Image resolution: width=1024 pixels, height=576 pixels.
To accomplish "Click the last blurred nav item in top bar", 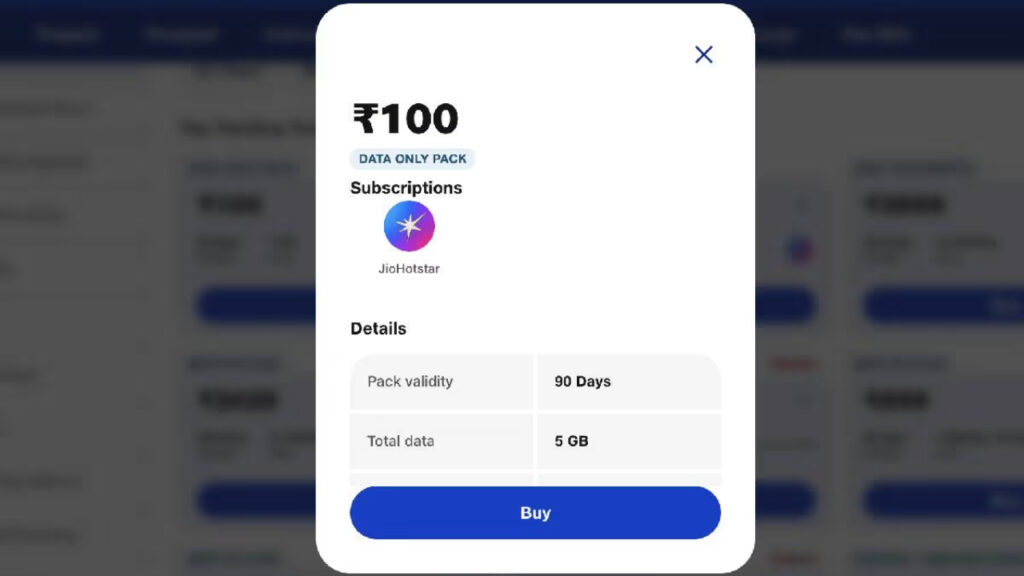I will click(x=876, y=34).
